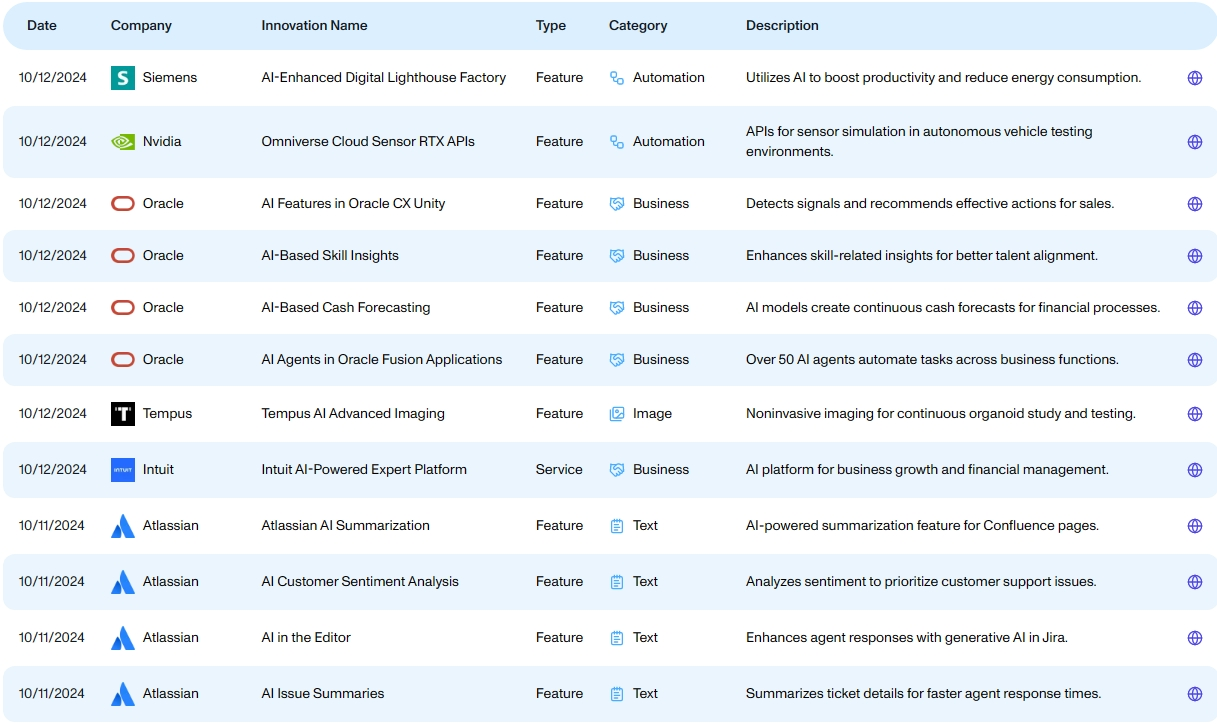
Task: Open globe link for AI Issue Summaries row
Action: tap(1194, 694)
